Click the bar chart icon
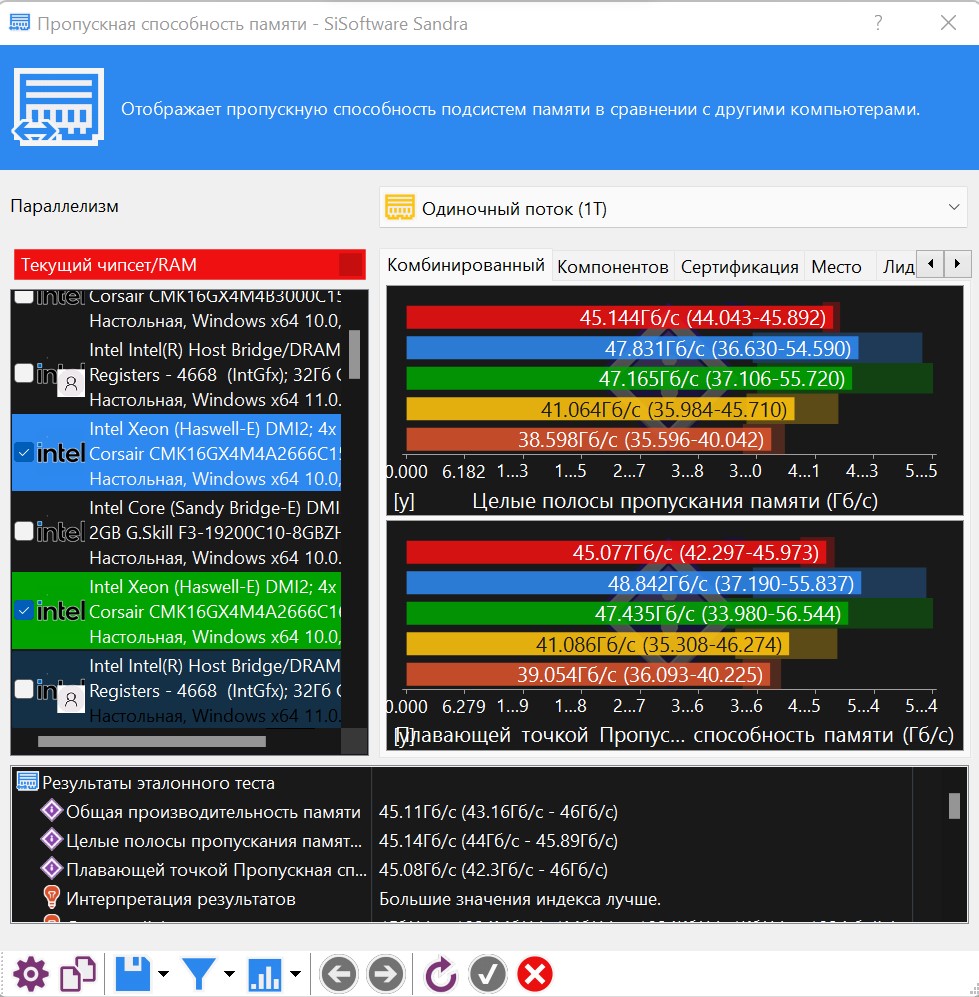The width and height of the screenshot is (979, 997). [264, 974]
